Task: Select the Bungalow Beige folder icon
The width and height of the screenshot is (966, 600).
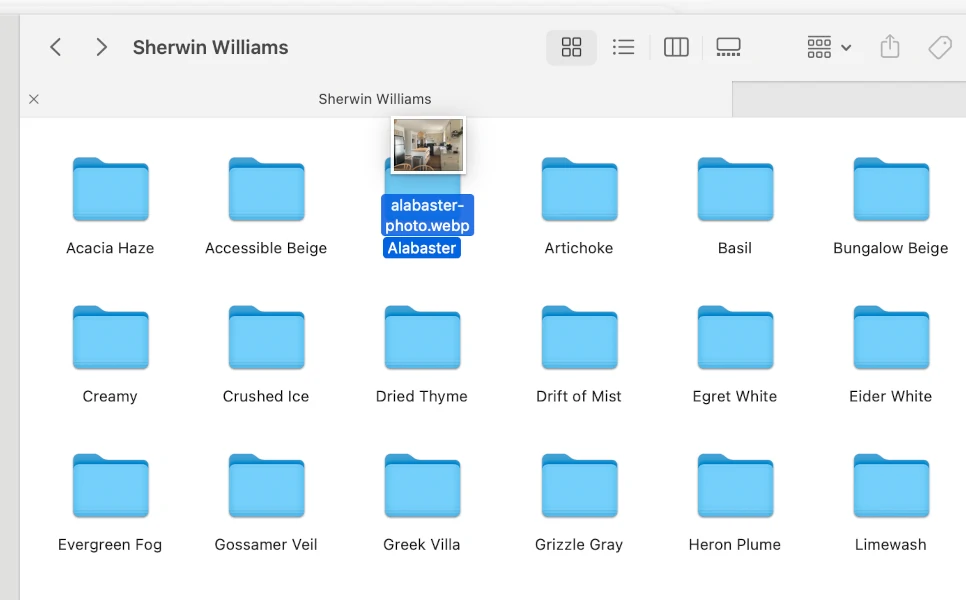Action: coord(891,189)
